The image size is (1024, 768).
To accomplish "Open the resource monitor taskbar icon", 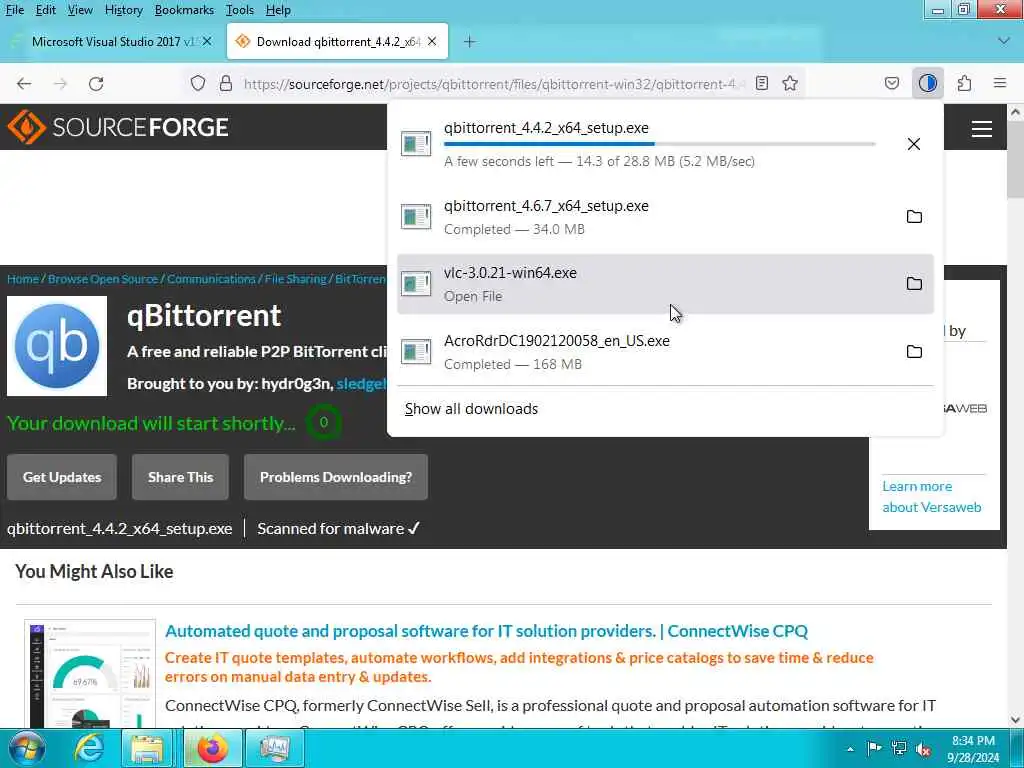I will pos(275,748).
